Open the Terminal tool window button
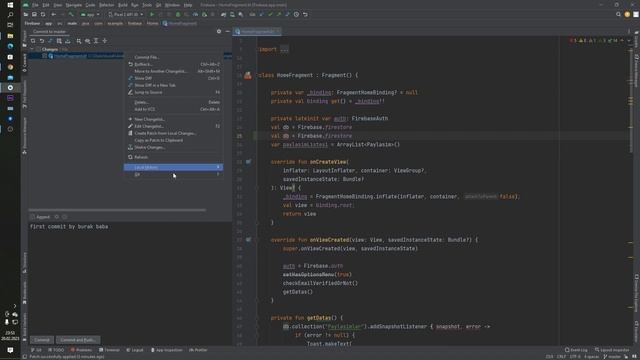Image resolution: width=640 pixels, height=360 pixels. [109, 350]
